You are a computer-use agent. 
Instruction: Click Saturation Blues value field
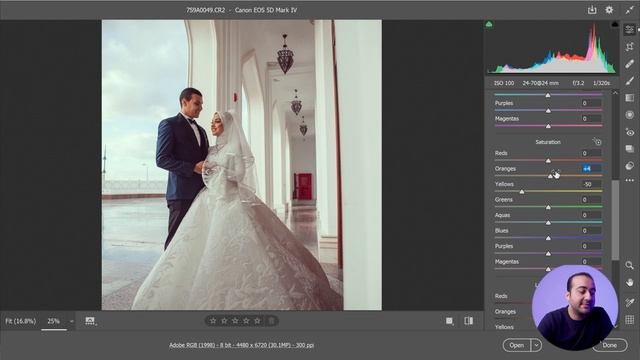(591, 231)
